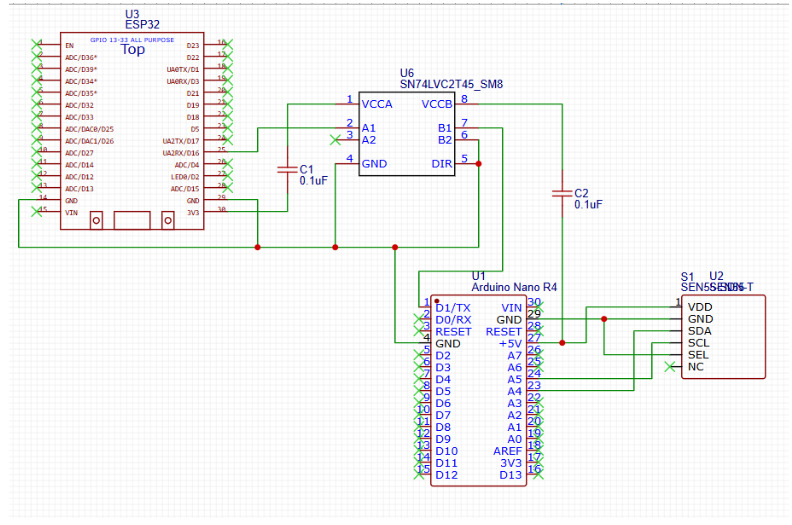The height and width of the screenshot is (525, 792).
Task: Click the no-connect marker on NC pin
Action: pyautogui.click(x=669, y=367)
